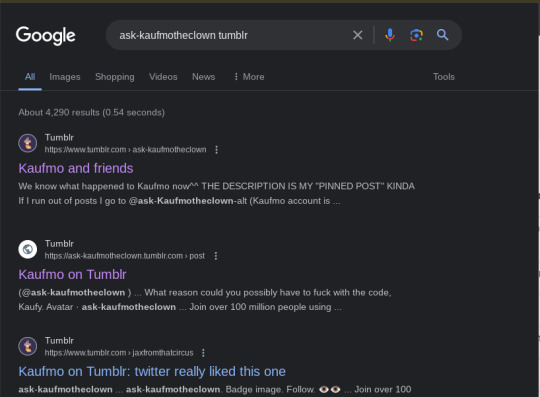Screen dimensions: 540x397
Task: Open the three-dot menu beside the ask-kaufmotheclown URL
Action: [x=217, y=150]
